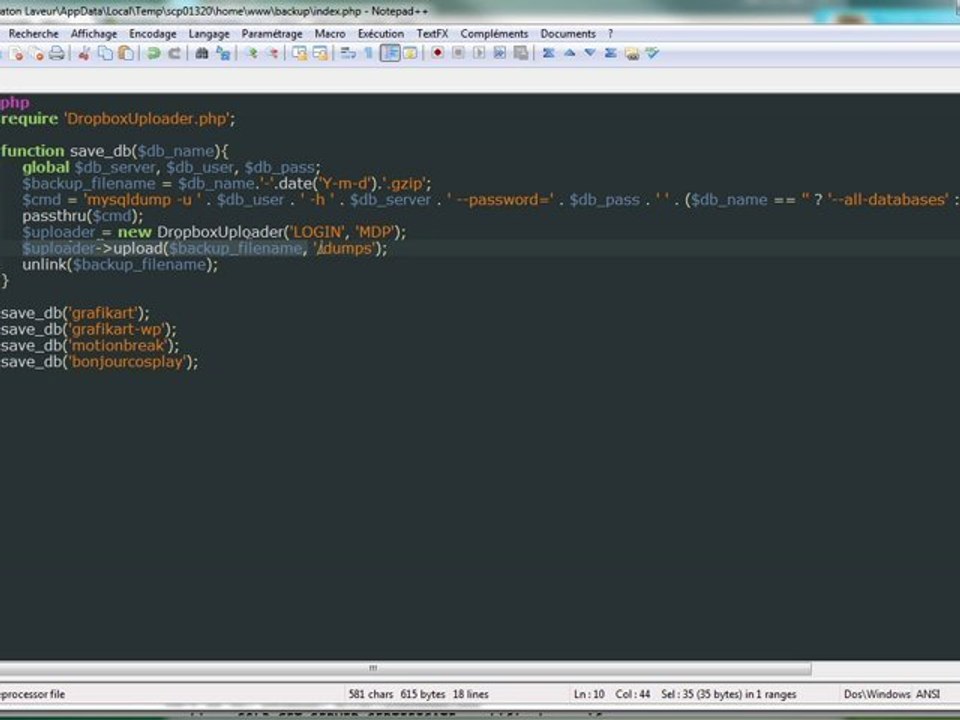The width and height of the screenshot is (960, 720).
Task: Click the Print icon in toolbar
Action: pos(57,54)
